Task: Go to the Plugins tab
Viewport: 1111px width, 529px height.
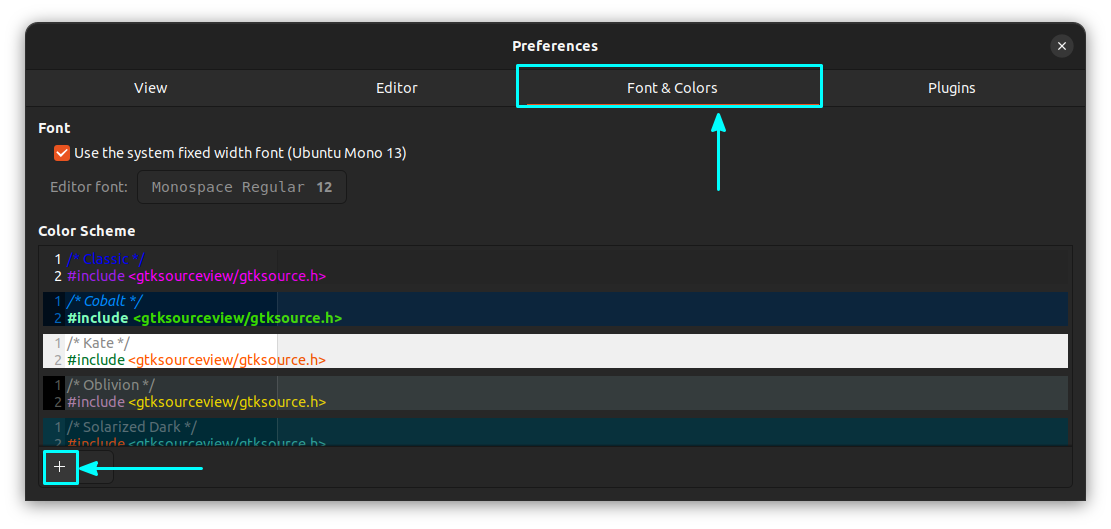Action: pos(952,88)
